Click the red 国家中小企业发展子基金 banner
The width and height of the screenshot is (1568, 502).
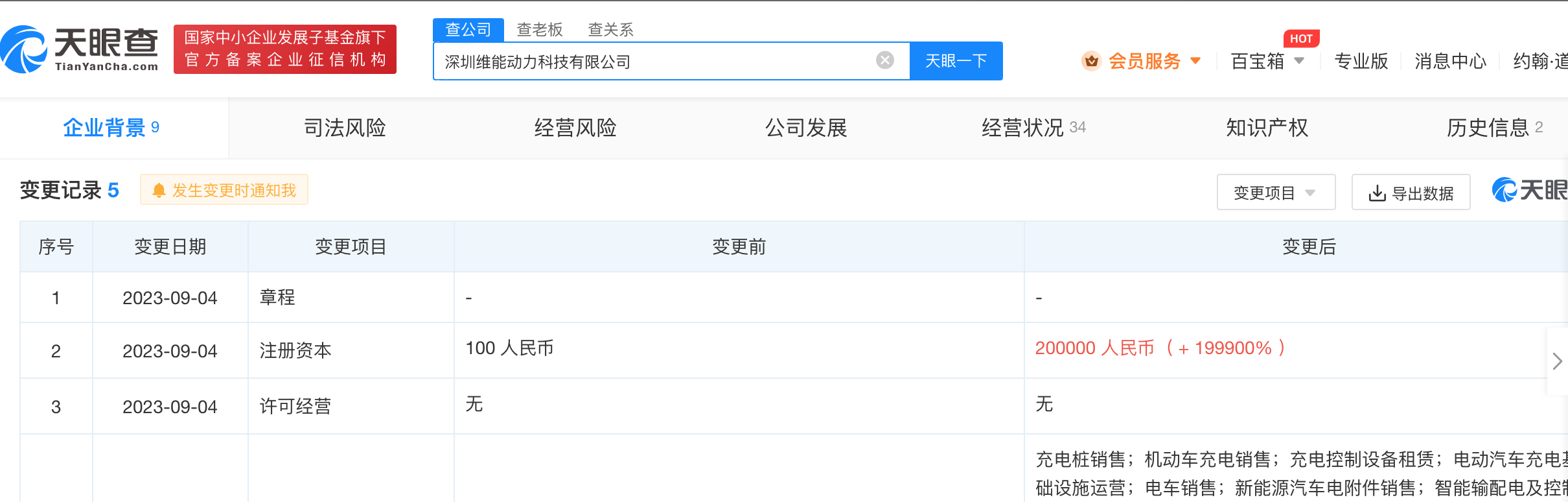pos(285,49)
